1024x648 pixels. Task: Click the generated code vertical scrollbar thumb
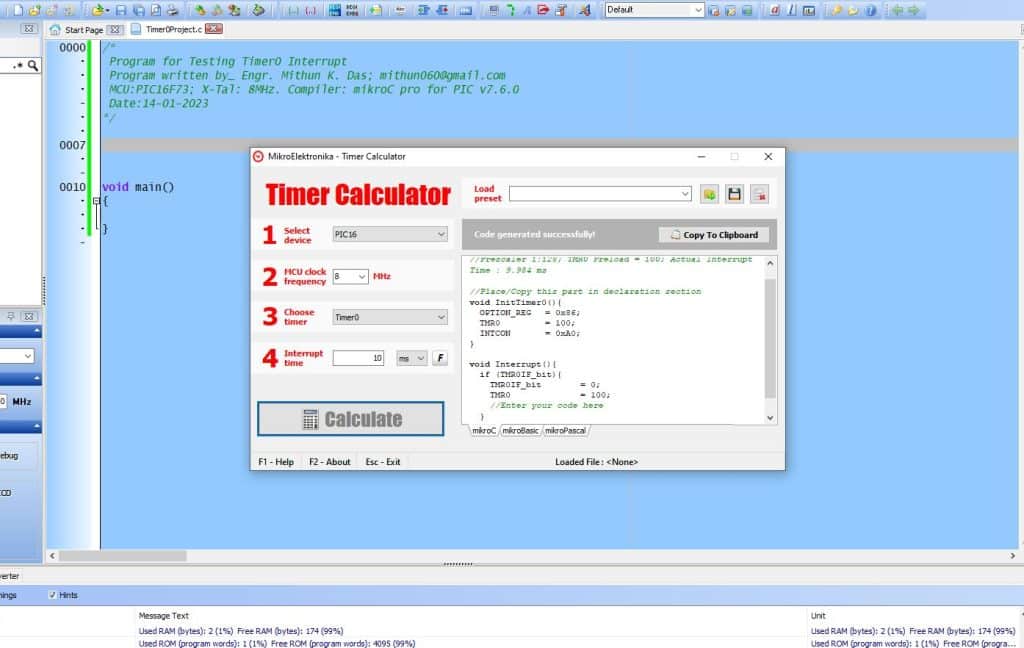(770, 338)
